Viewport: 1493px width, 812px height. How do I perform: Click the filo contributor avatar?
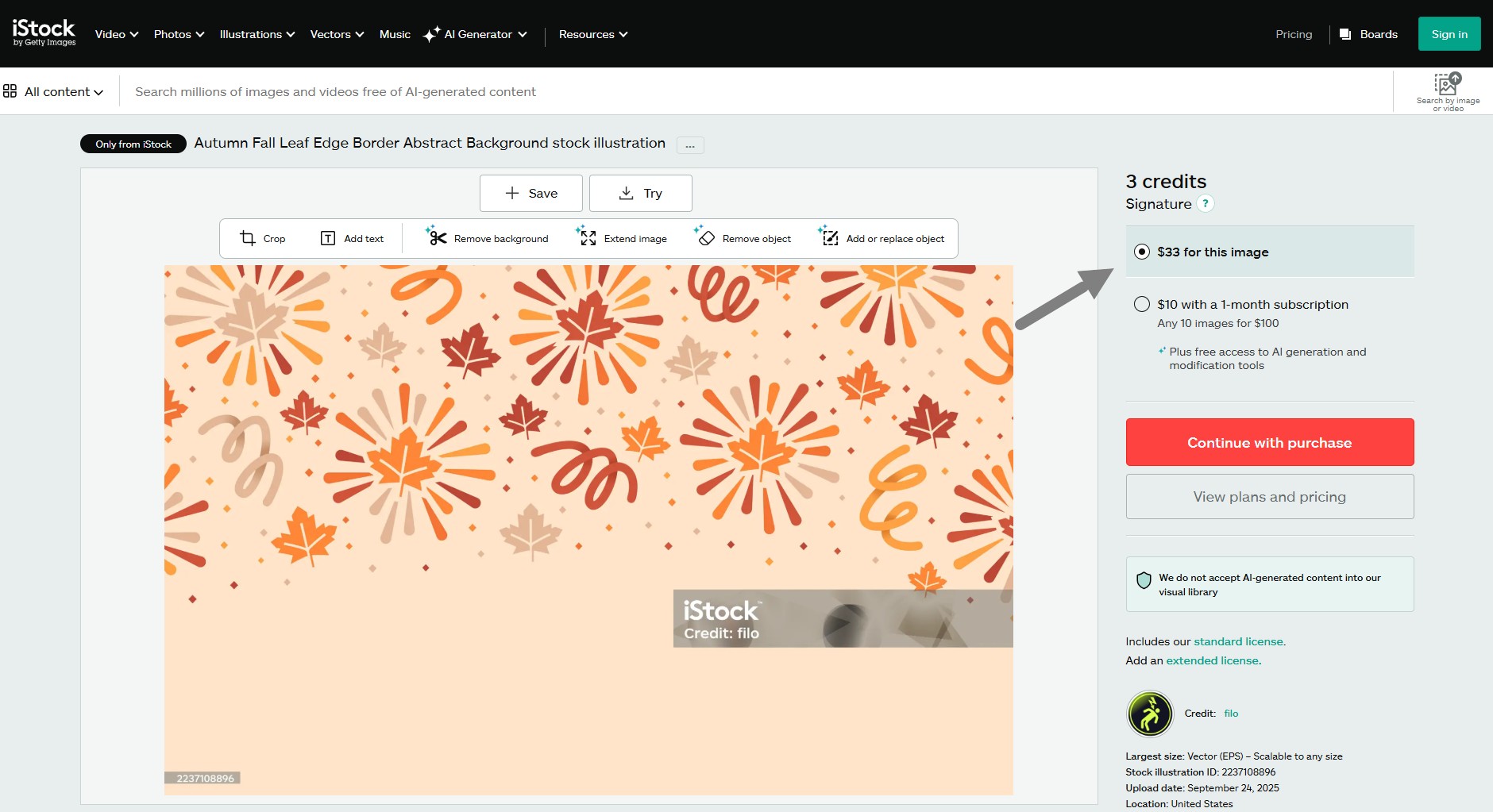pos(1150,714)
